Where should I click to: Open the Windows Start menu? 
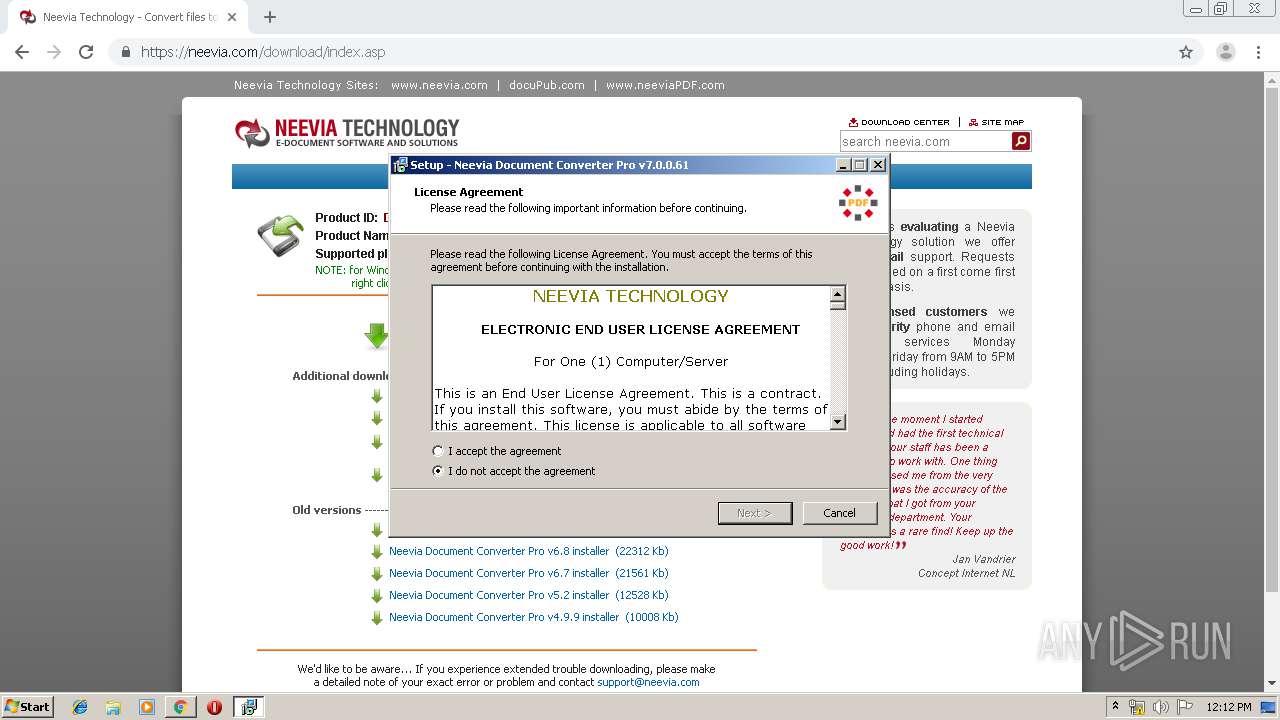28,706
